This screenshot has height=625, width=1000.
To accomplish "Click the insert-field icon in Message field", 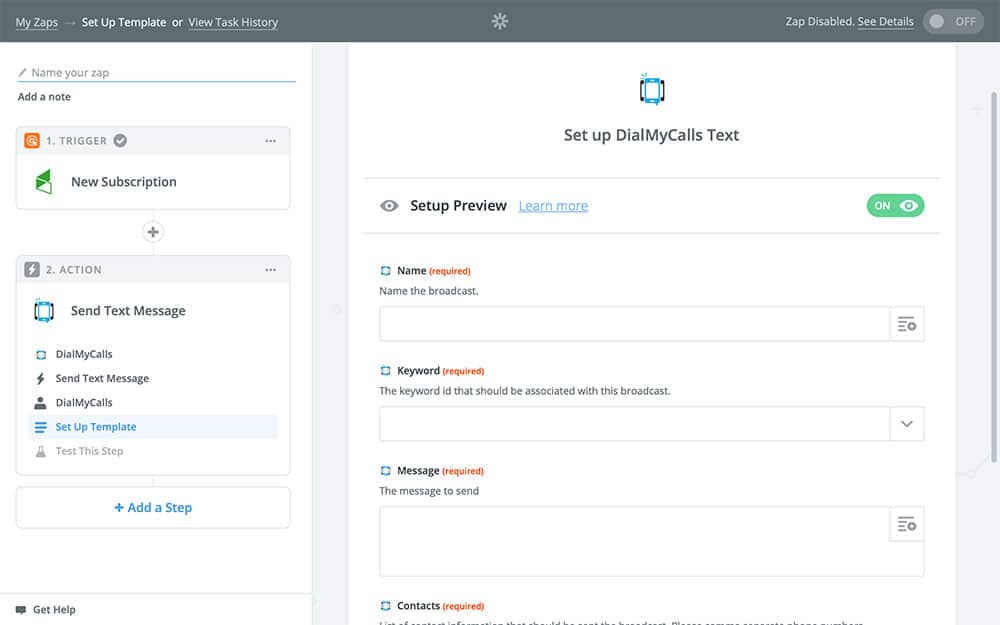I will tap(906, 524).
